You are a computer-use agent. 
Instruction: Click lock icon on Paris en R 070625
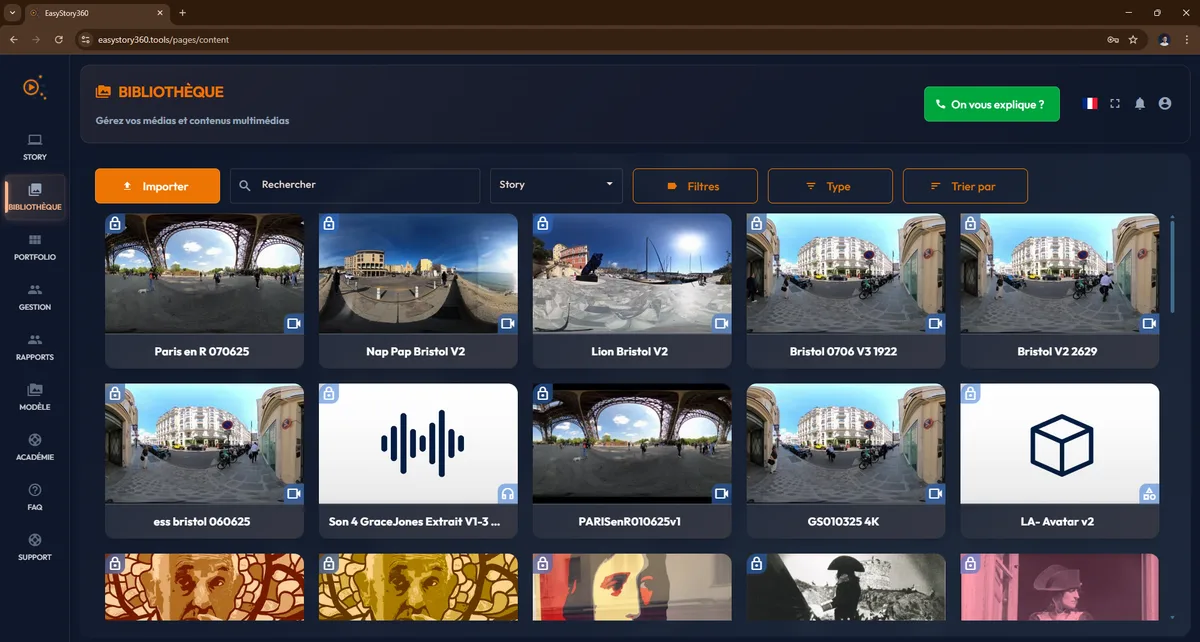click(x=115, y=223)
